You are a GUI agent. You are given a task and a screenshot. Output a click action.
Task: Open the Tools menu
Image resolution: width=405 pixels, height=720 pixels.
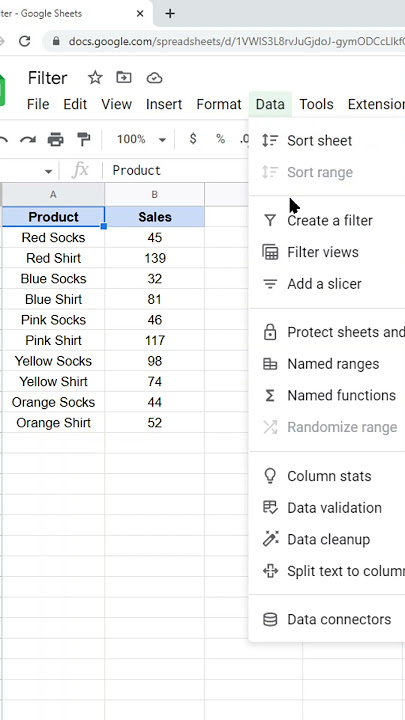(316, 104)
